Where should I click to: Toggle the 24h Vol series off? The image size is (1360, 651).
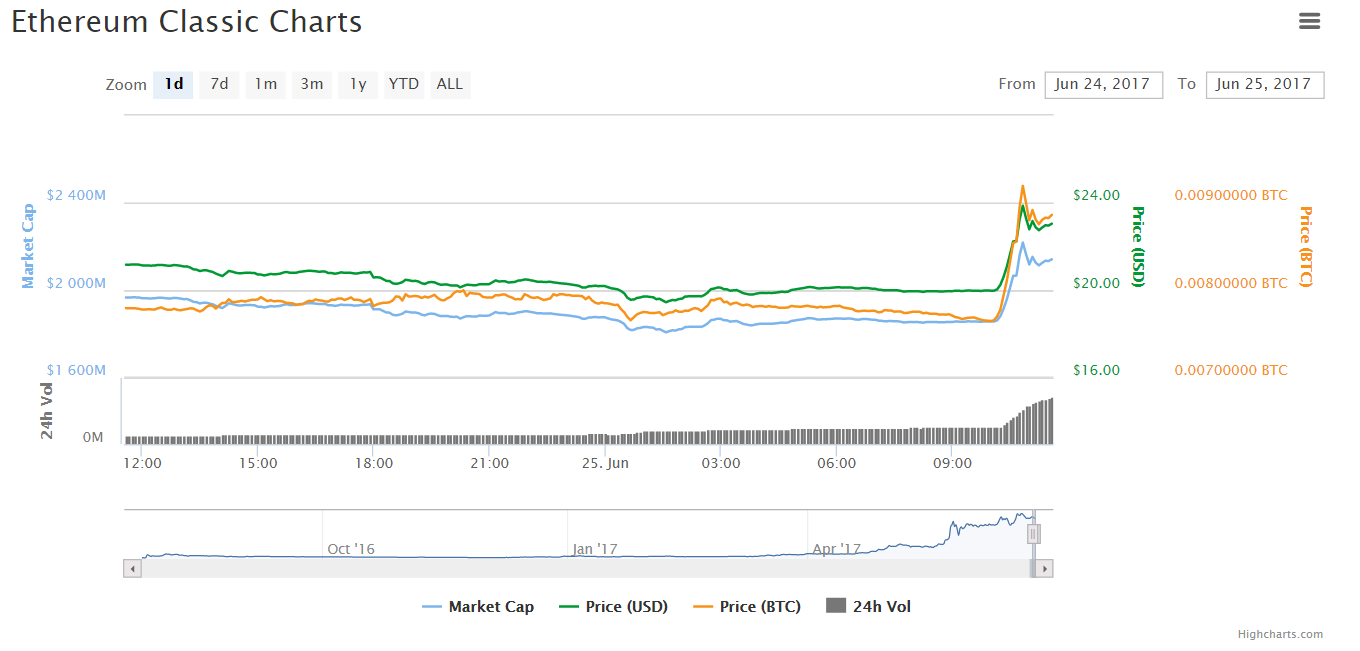(881, 606)
